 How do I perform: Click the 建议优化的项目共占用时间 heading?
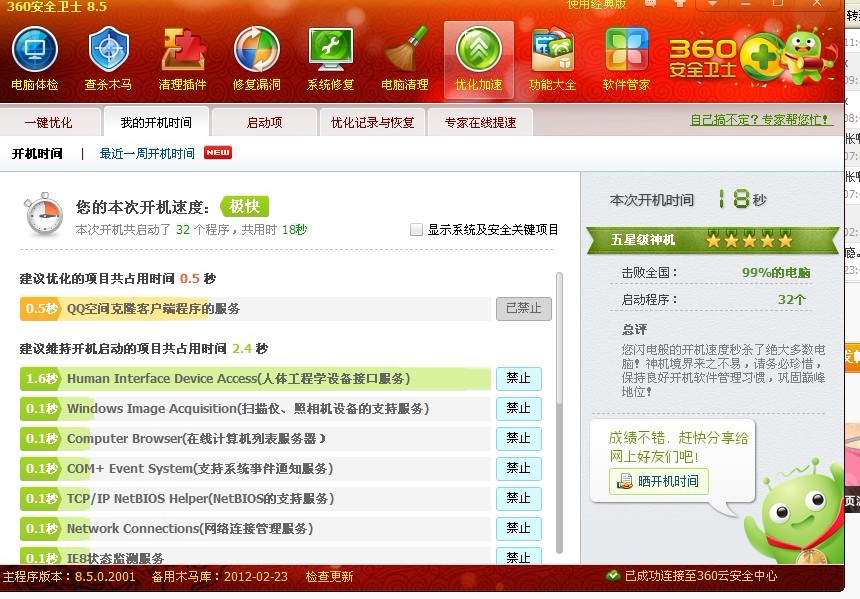click(x=118, y=279)
